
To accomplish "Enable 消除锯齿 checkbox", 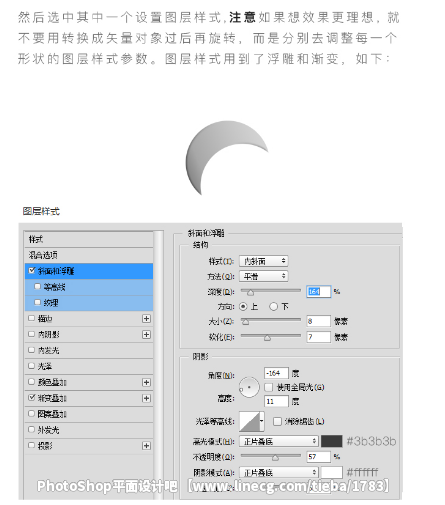I will click(277, 421).
